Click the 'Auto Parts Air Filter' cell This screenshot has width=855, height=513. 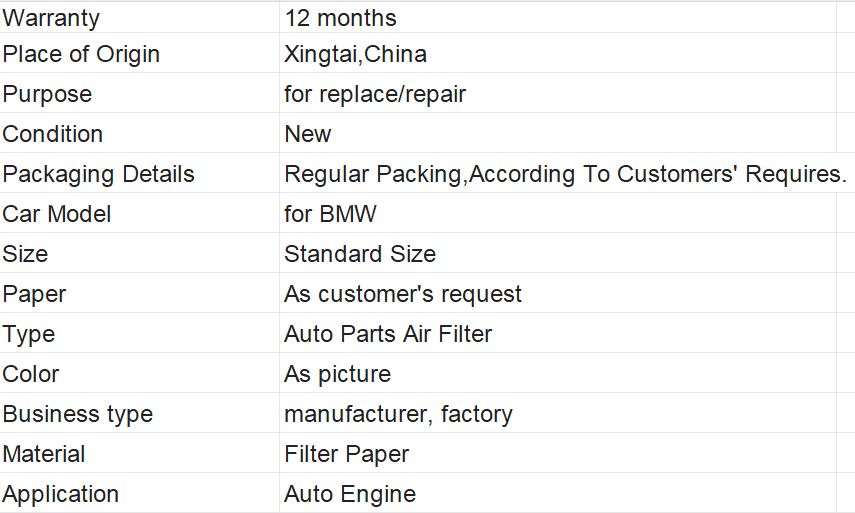(x=388, y=334)
